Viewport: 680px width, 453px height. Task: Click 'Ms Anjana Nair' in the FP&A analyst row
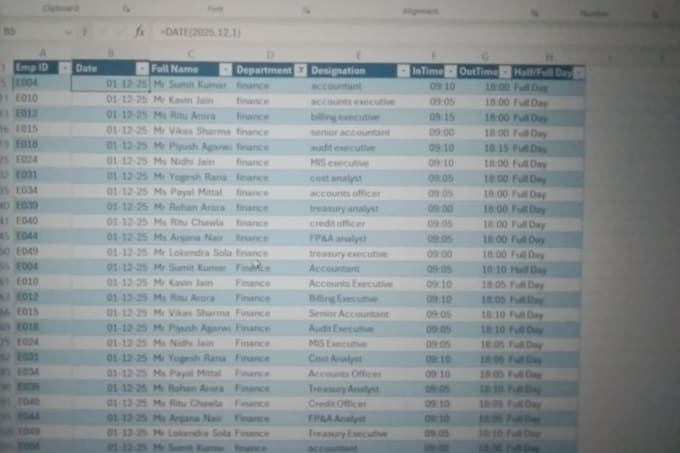tap(188, 238)
